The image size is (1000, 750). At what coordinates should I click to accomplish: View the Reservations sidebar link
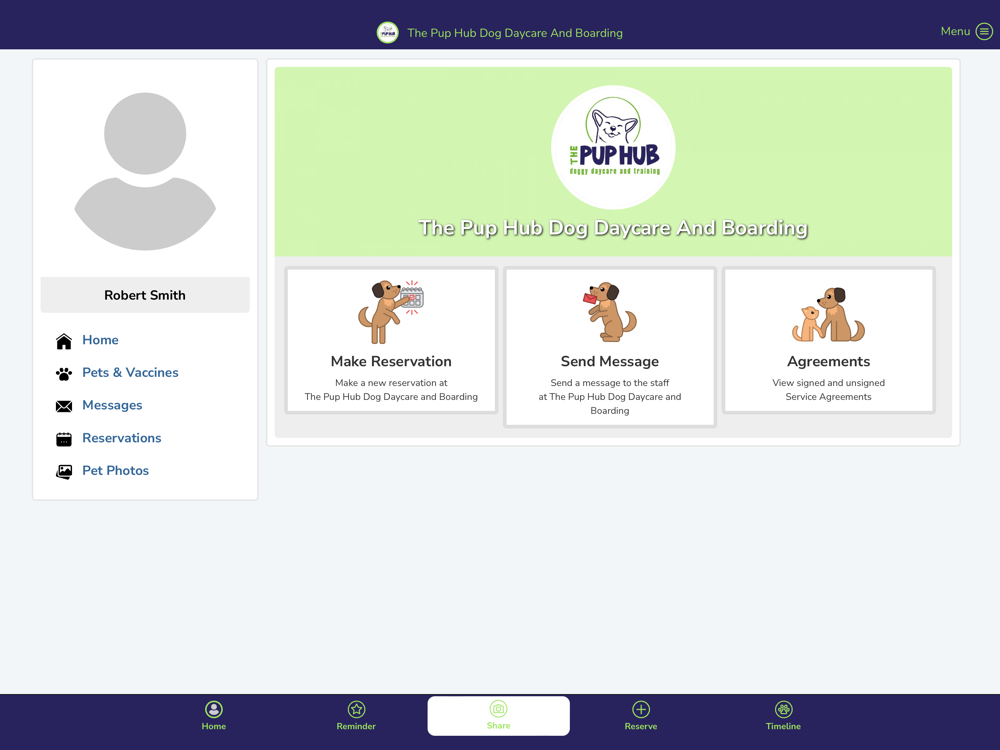click(122, 438)
